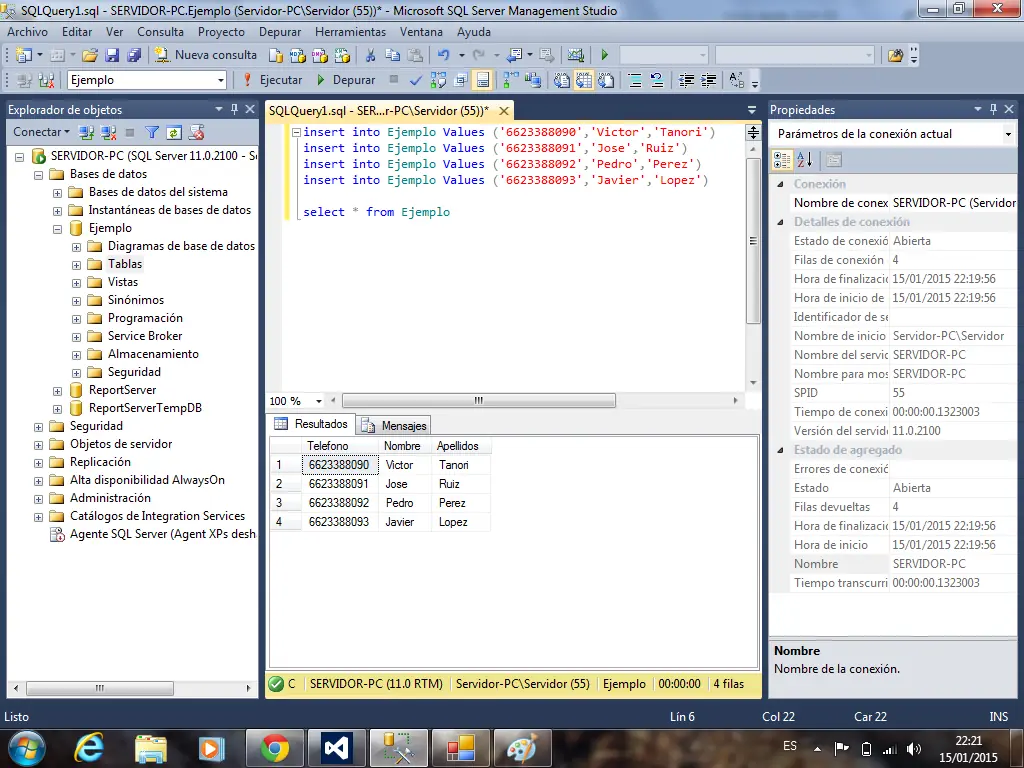
Task: Toggle Results to Grid mode
Action: click(x=584, y=80)
